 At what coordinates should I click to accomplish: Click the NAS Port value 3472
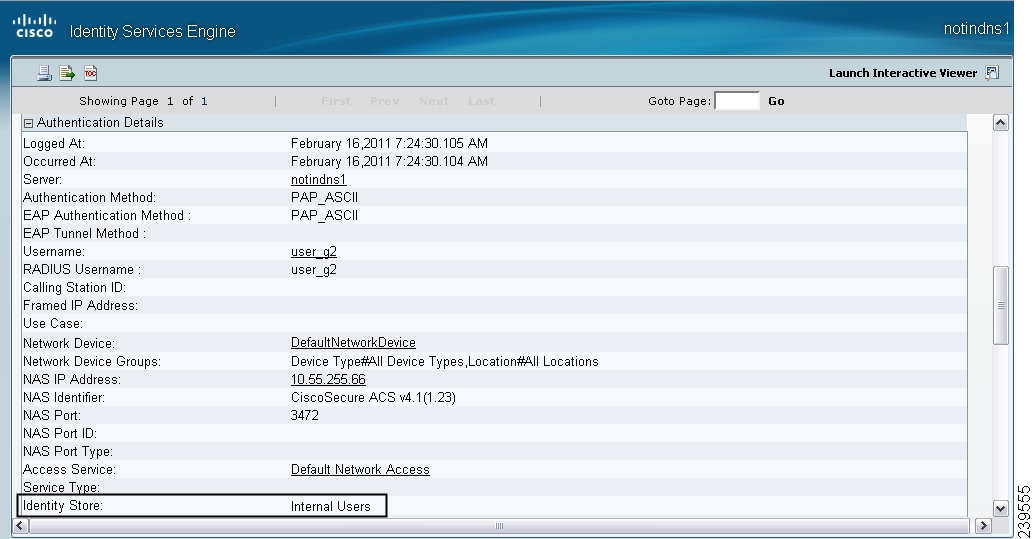coord(305,415)
